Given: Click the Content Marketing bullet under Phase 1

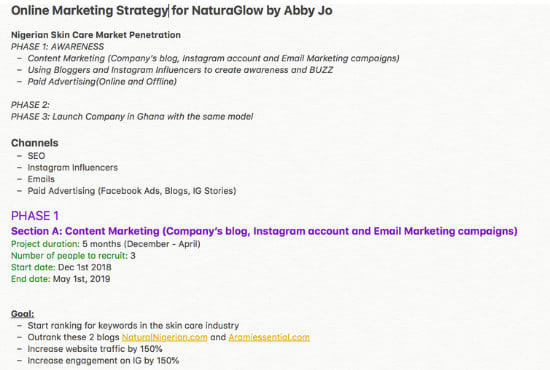Looking at the screenshot, I should click(213, 58).
